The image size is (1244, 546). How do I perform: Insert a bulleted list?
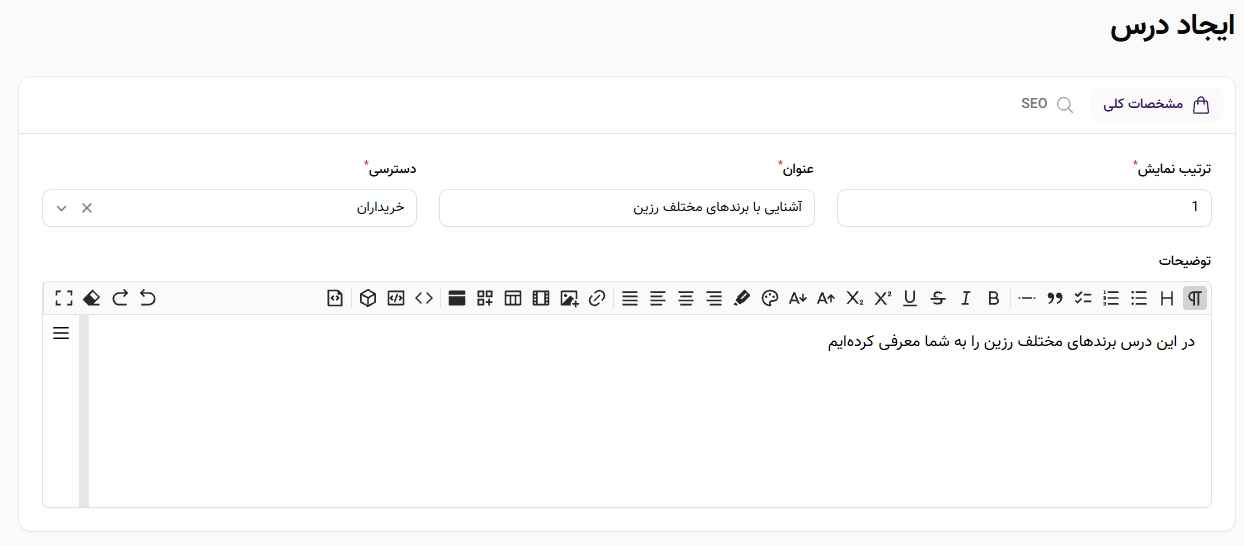[x=1138, y=298]
